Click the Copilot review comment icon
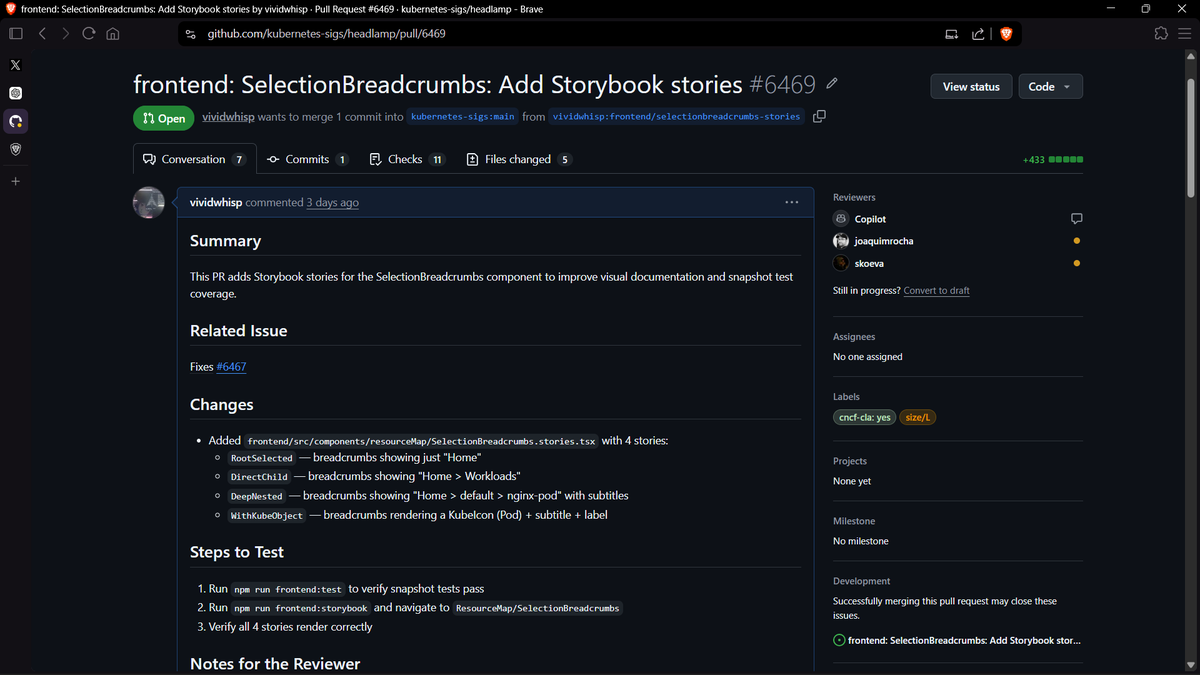Image resolution: width=1200 pixels, height=675 pixels. pos(1076,218)
